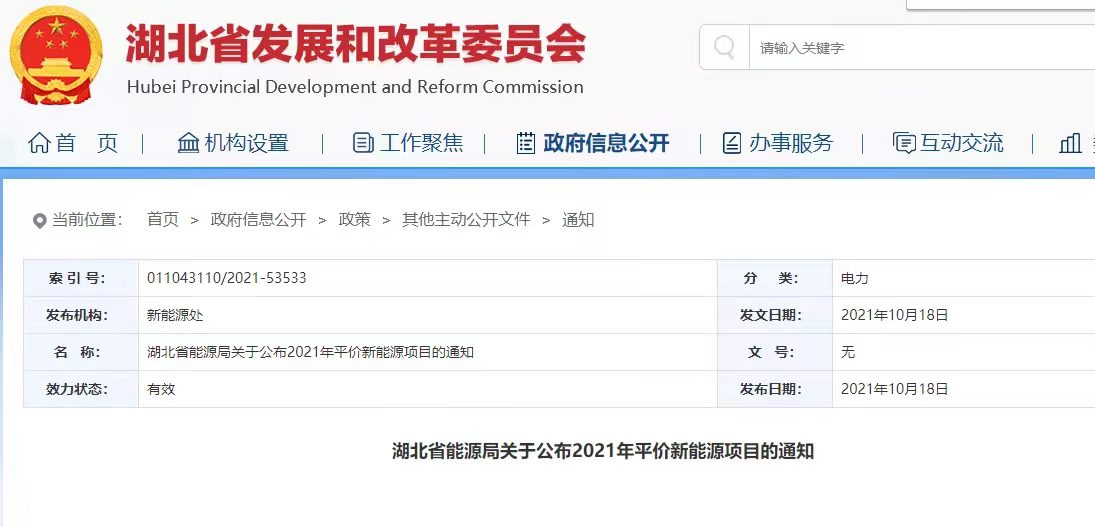Image resolution: width=1095 pixels, height=527 pixels.
Task: Click the edit icon beside 办事服务
Action: click(732, 143)
